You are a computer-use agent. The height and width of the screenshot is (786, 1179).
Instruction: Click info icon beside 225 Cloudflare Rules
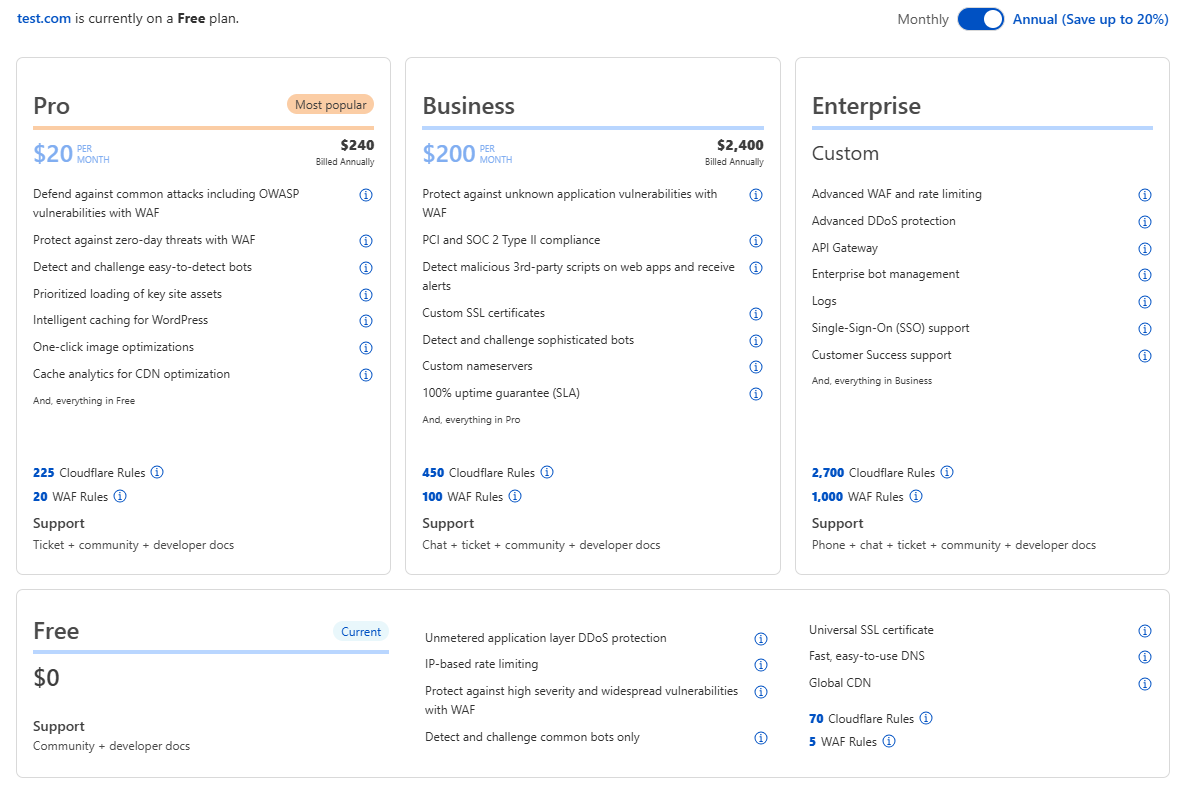[156, 472]
